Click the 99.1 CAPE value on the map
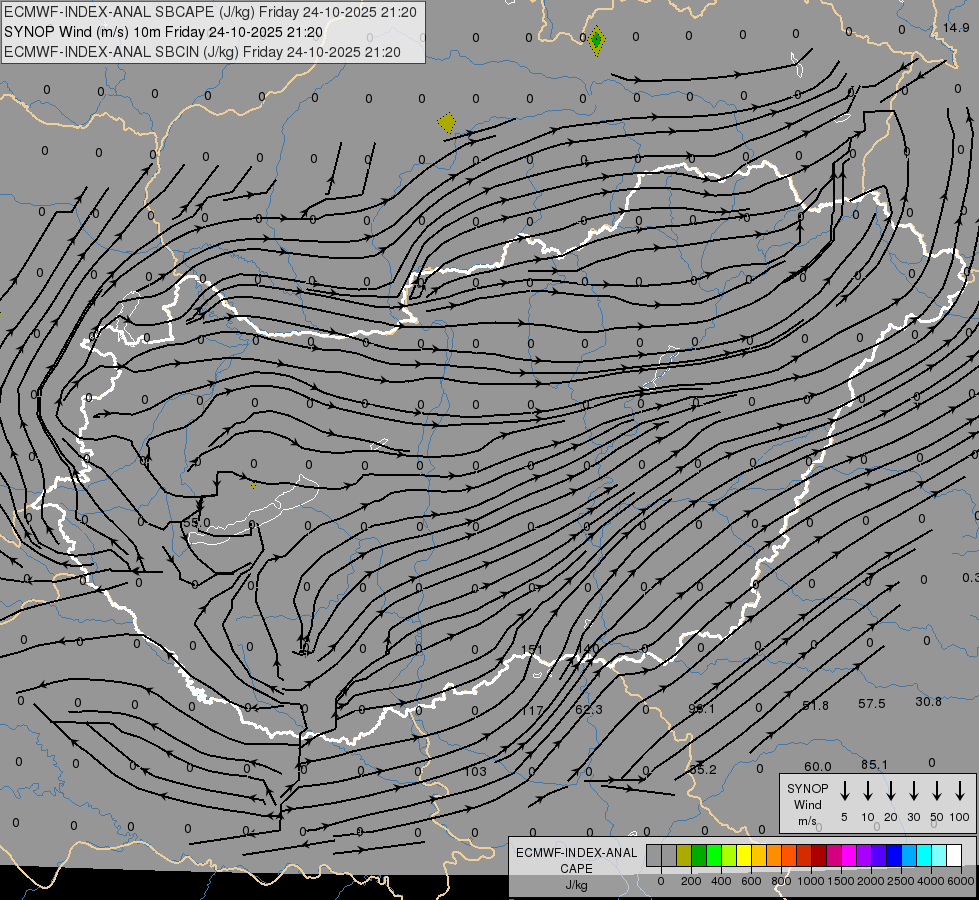This screenshot has height=900, width=979. point(701,708)
